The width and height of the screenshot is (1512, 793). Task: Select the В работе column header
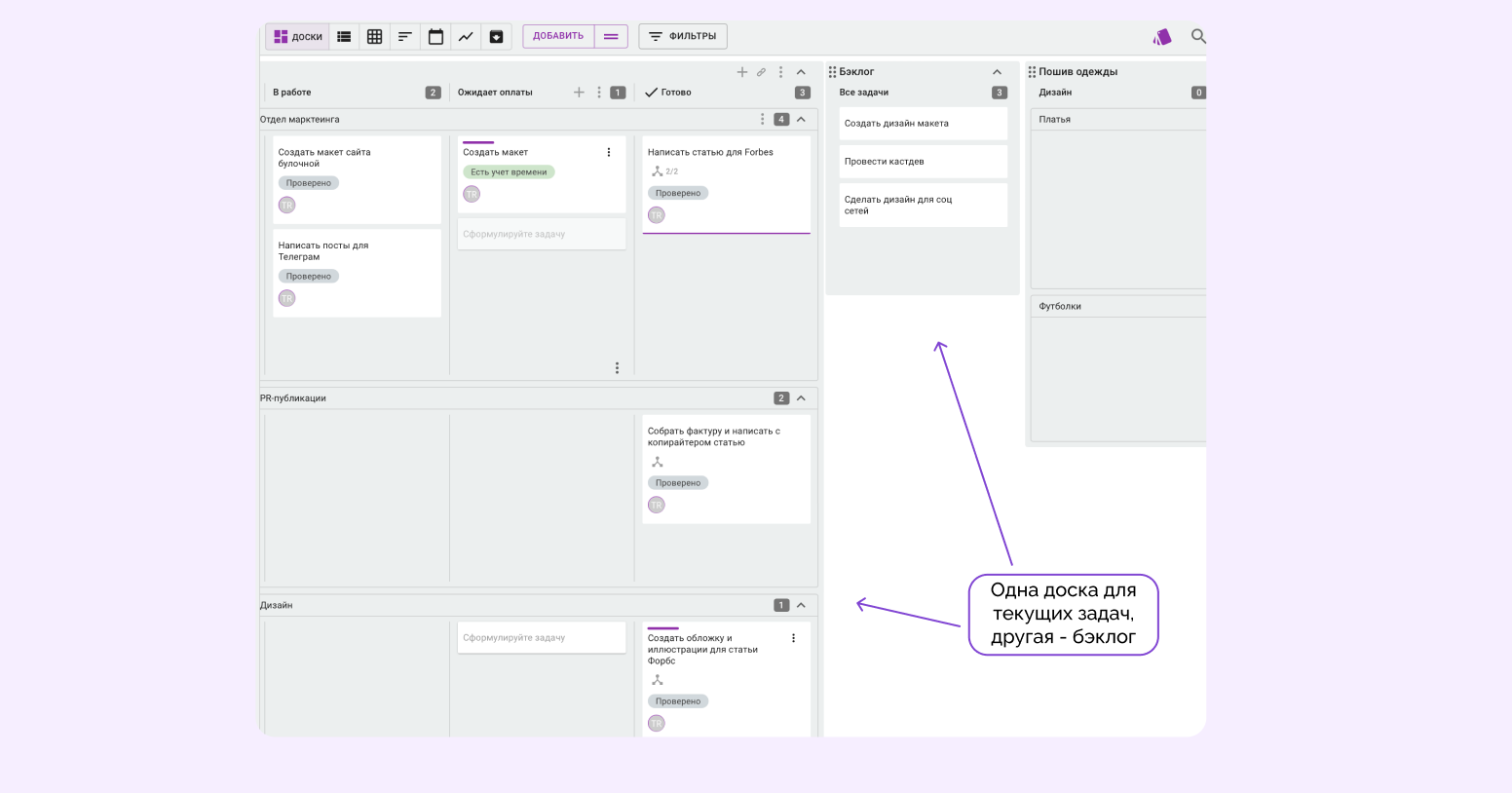click(x=292, y=93)
